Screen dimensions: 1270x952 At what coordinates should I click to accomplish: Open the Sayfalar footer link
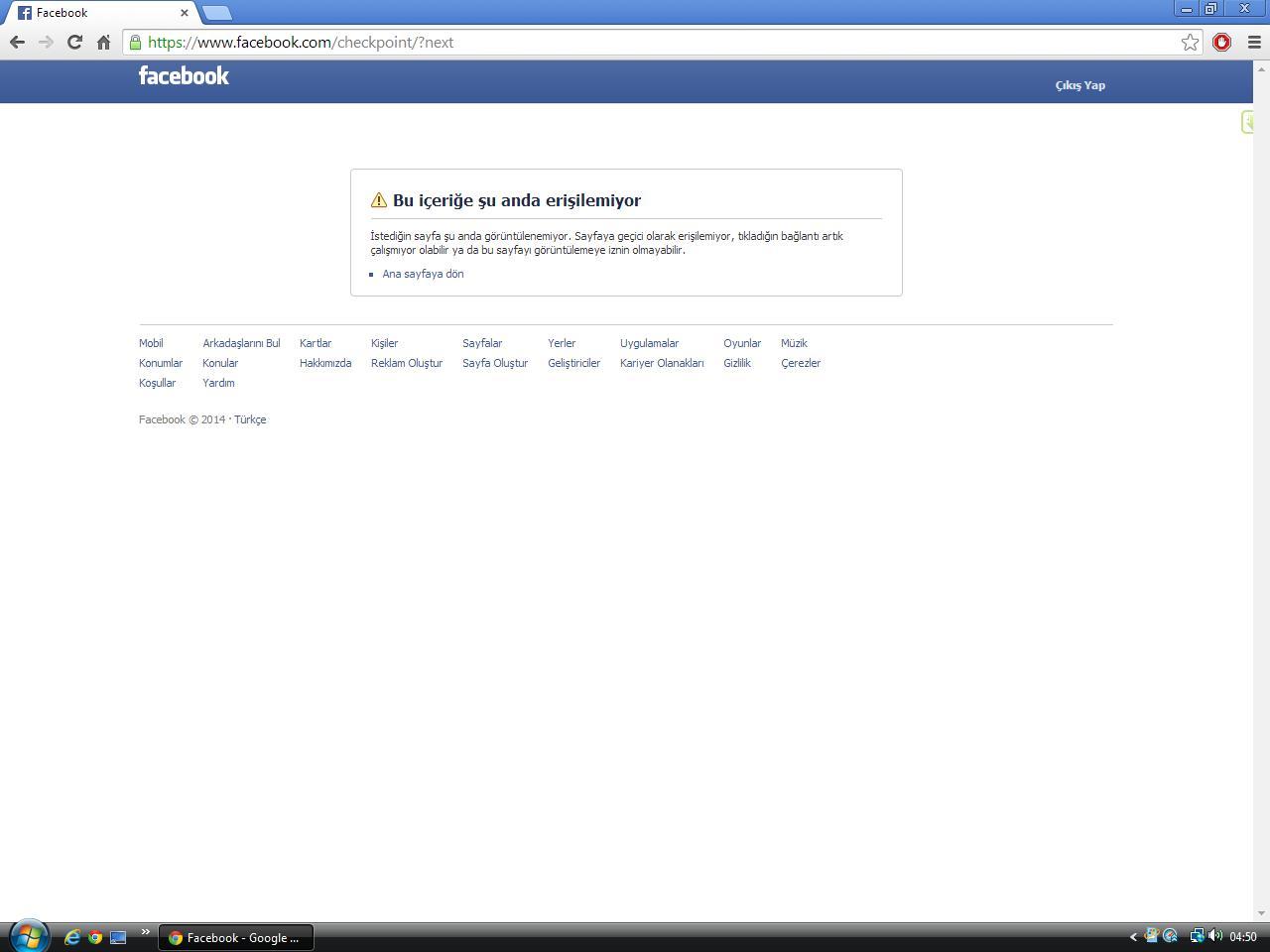(x=482, y=343)
